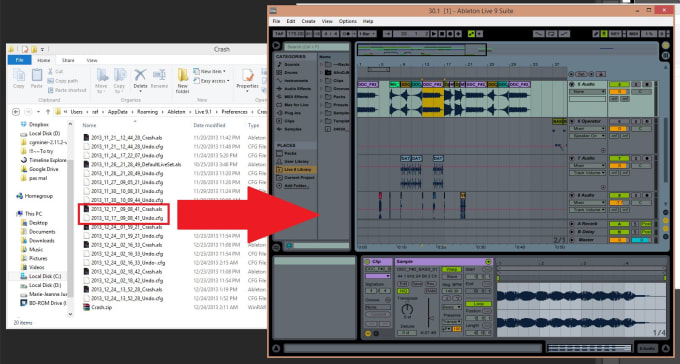Toggle the metronome in Ableton control bar
Viewport: 680px width, 364px height.
coord(347,34)
